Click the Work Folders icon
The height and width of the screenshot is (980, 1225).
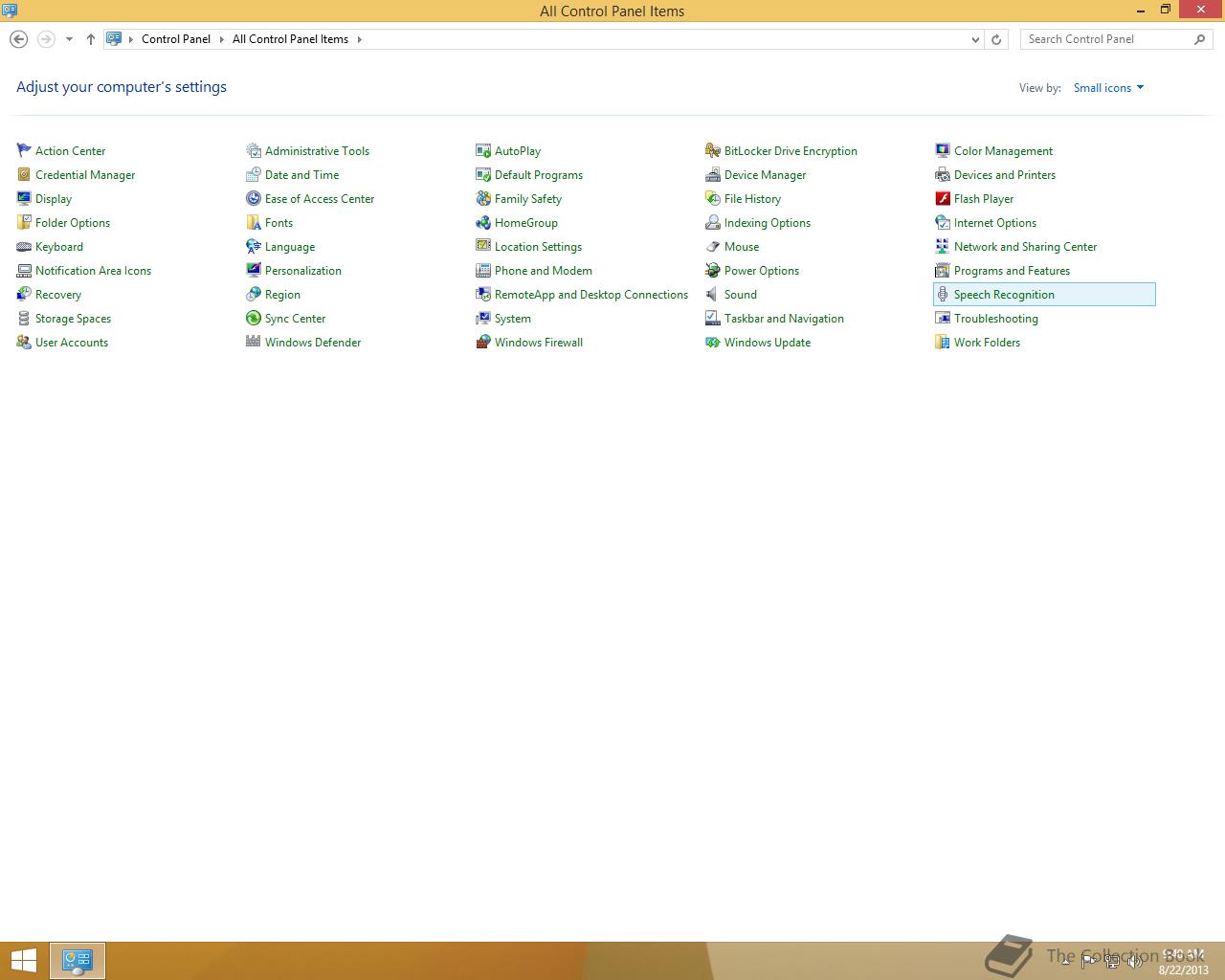(943, 342)
